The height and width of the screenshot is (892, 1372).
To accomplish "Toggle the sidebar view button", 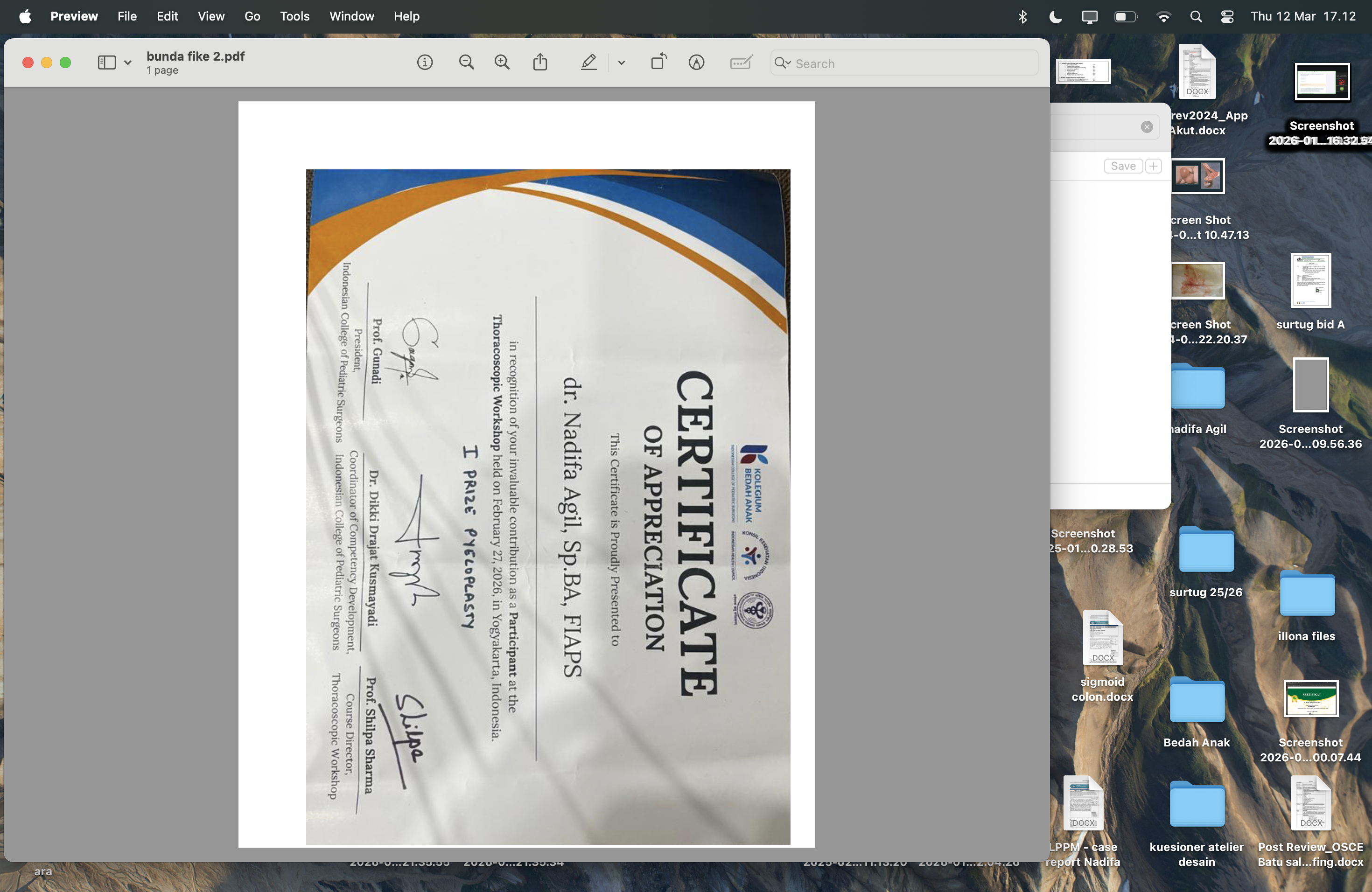I will tap(107, 62).
